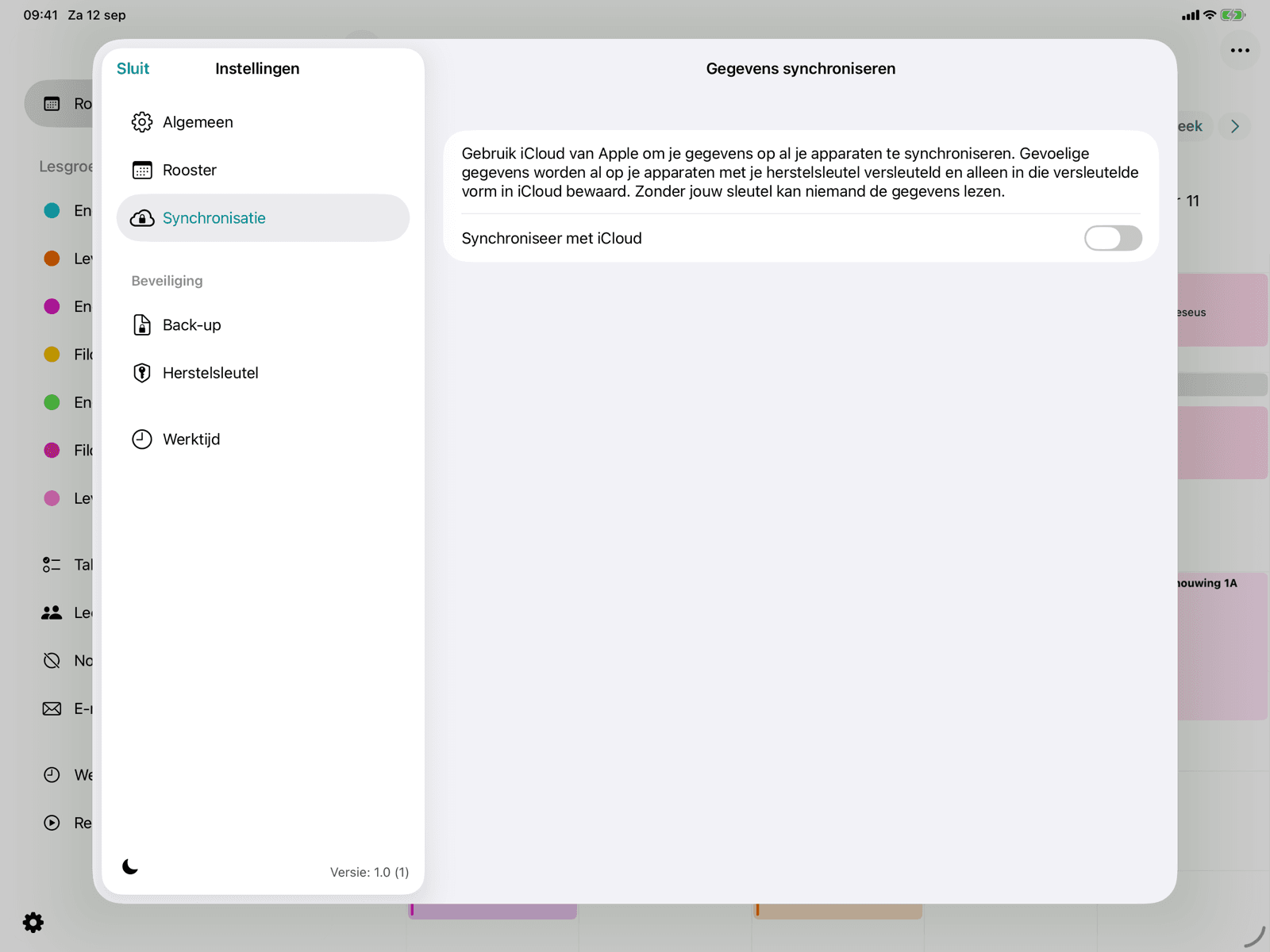Tap the Synchronisatie cloud lock icon
The image size is (1270, 952).
(142, 218)
